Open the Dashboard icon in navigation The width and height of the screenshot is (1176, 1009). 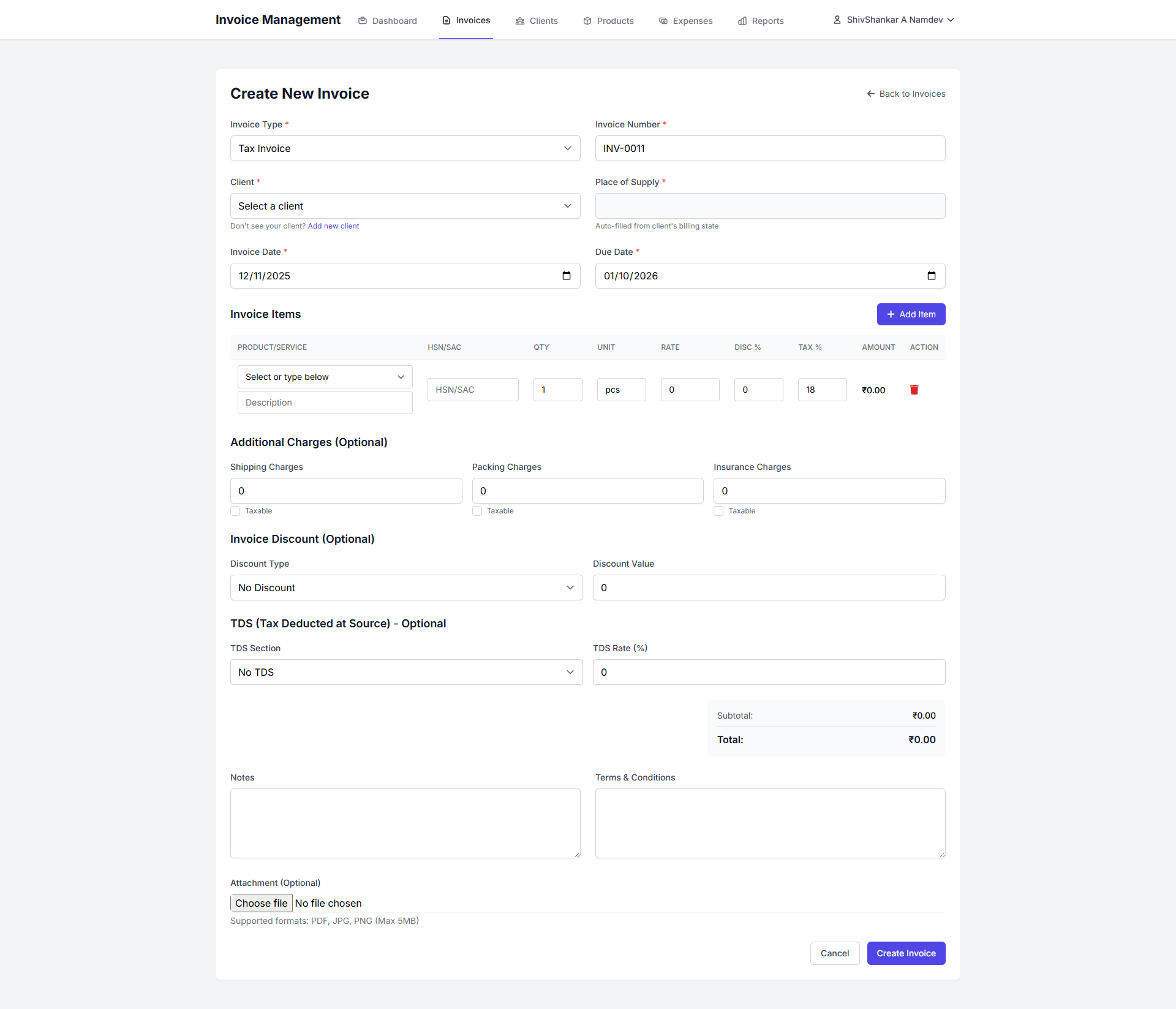(361, 20)
